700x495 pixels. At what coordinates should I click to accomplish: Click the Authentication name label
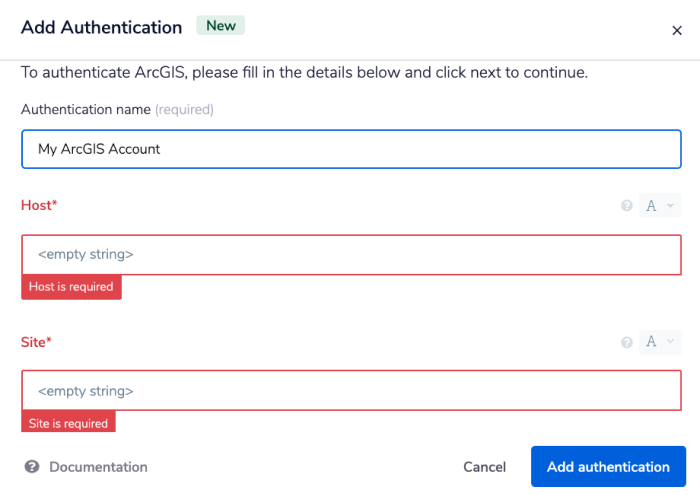click(85, 109)
